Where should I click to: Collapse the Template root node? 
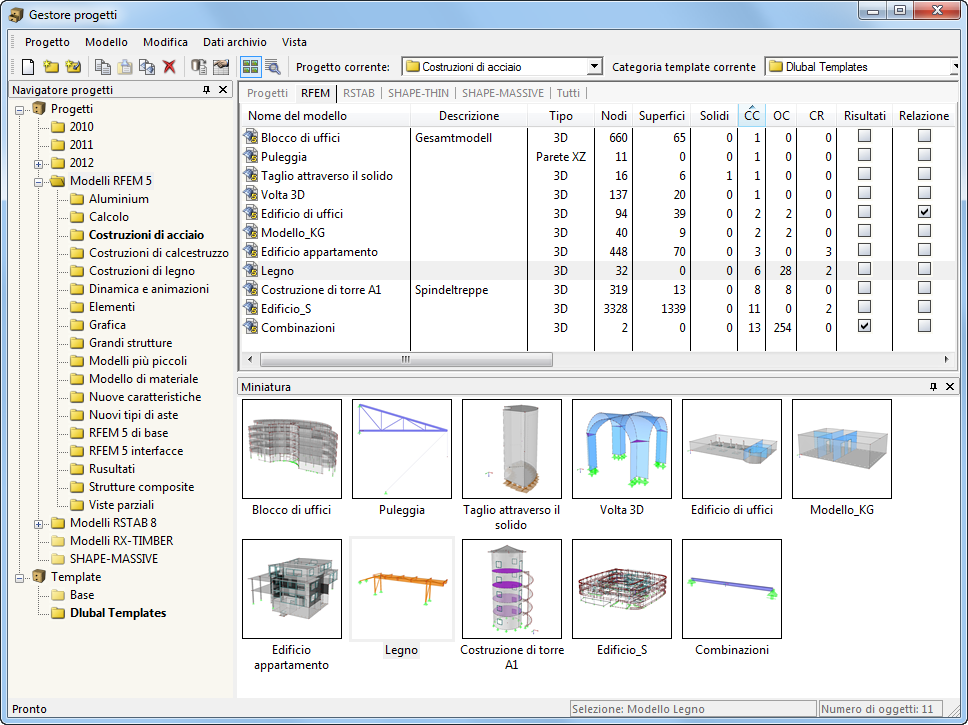(x=20, y=578)
